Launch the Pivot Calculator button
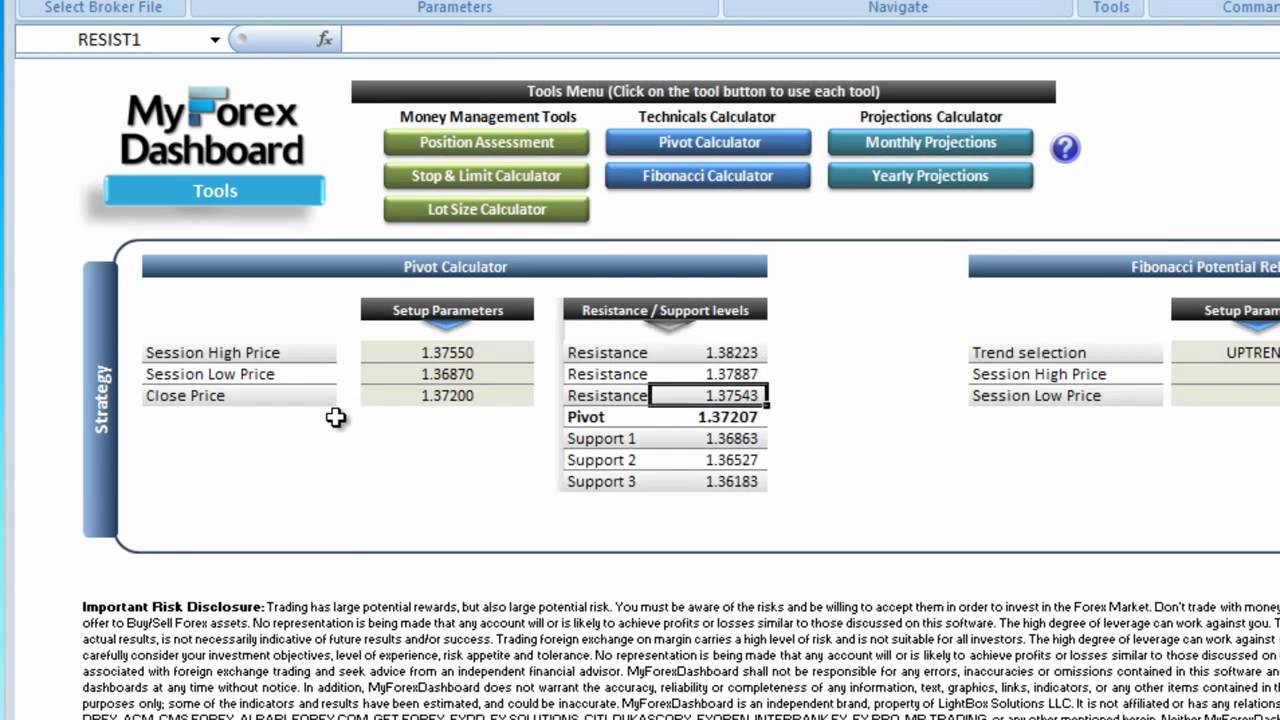1280x720 pixels. tap(709, 143)
